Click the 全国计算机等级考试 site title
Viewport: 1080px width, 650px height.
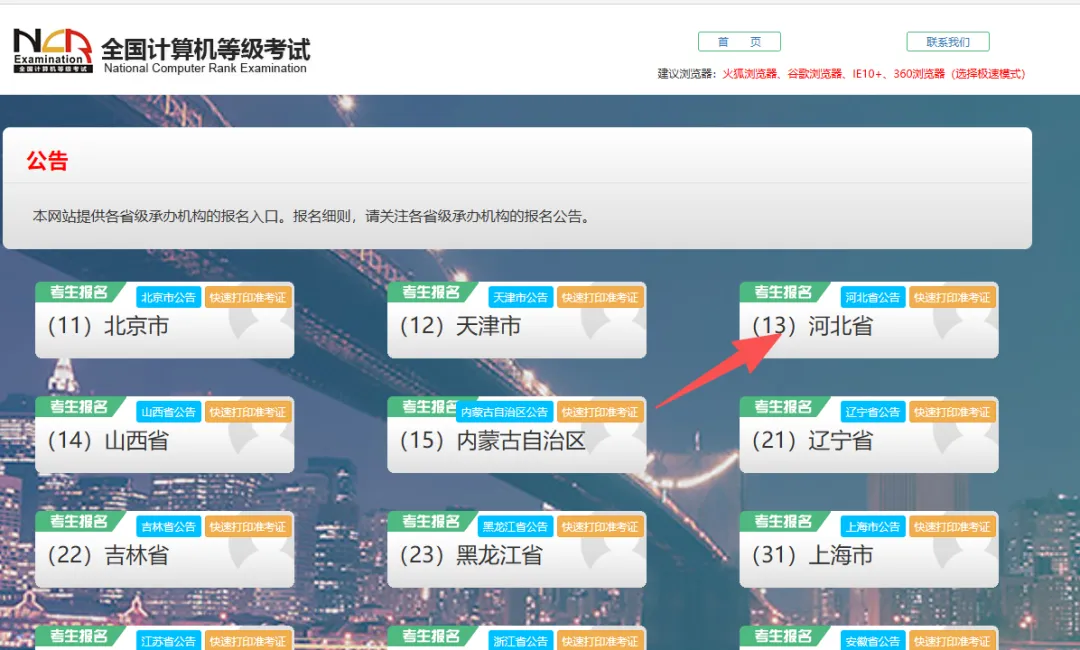(205, 50)
